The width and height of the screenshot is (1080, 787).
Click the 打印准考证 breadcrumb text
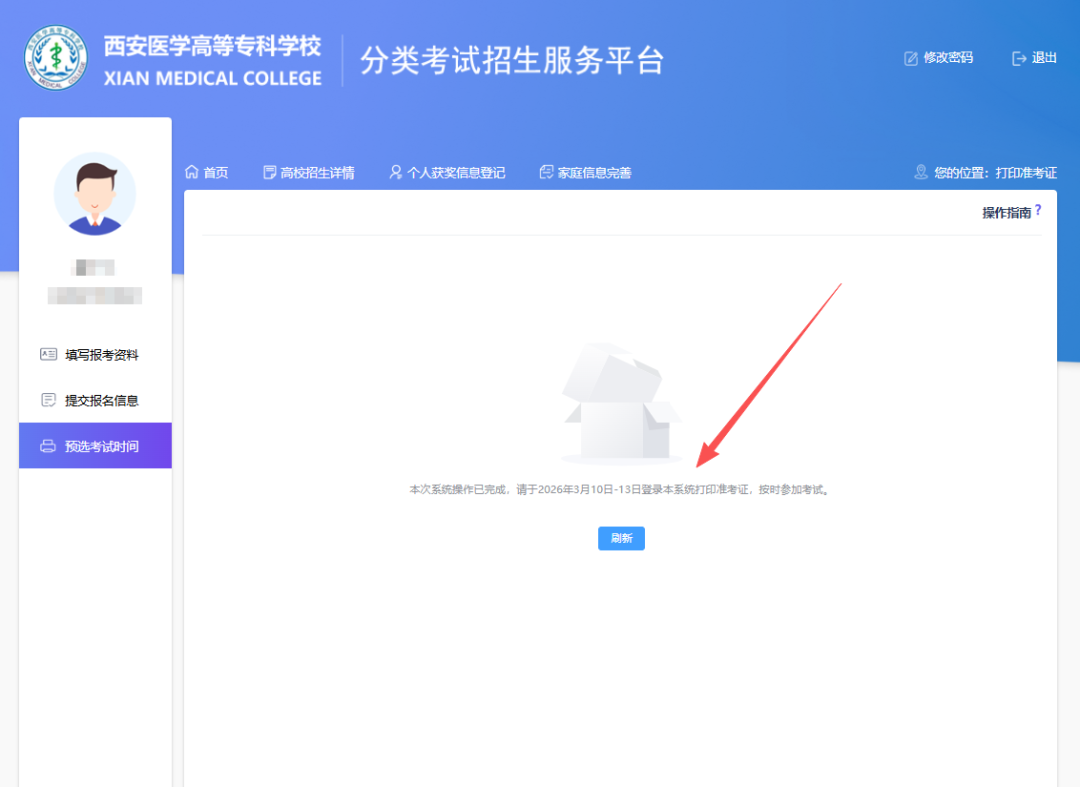1026,173
